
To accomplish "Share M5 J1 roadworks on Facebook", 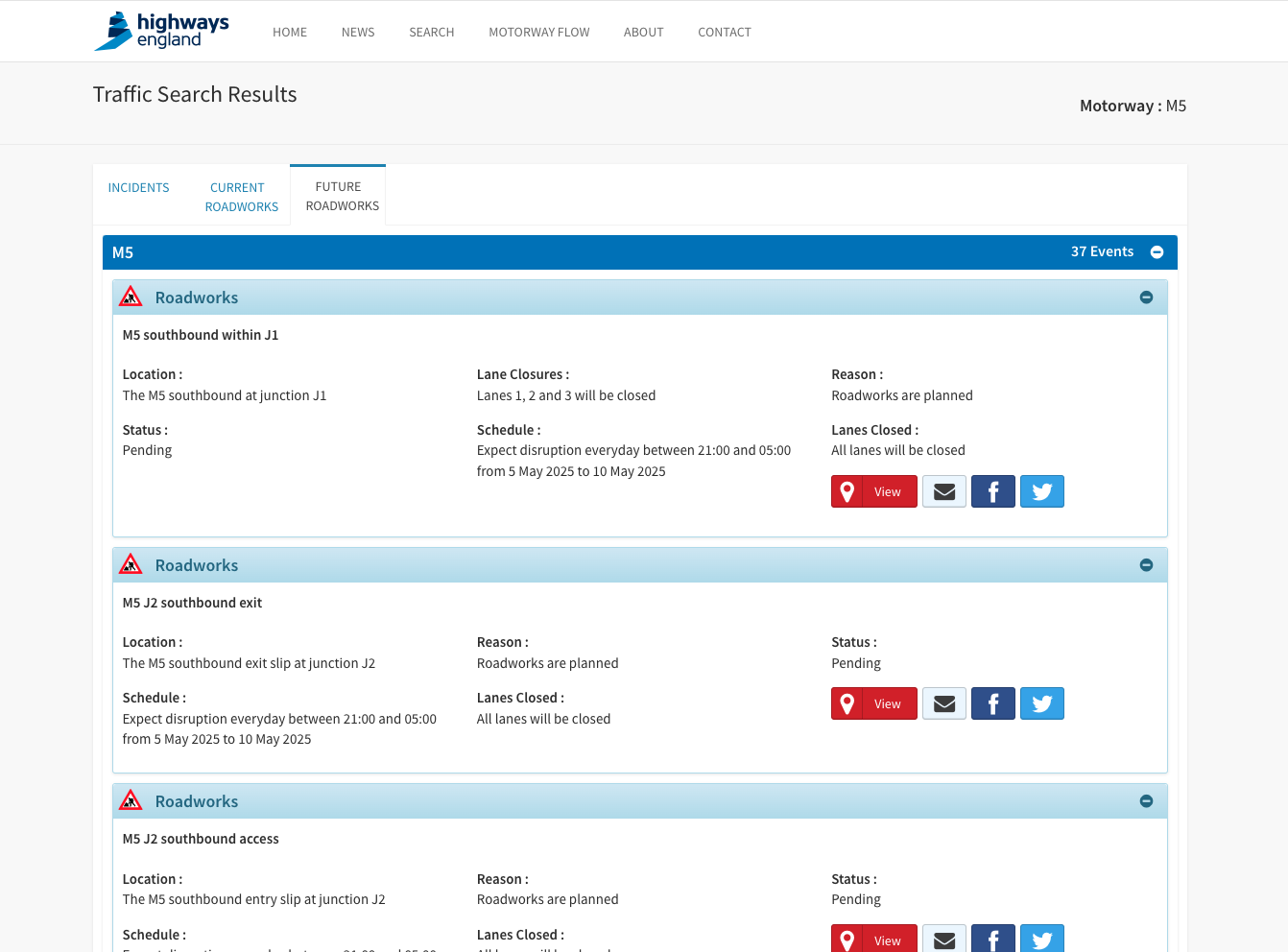I will click(x=993, y=491).
